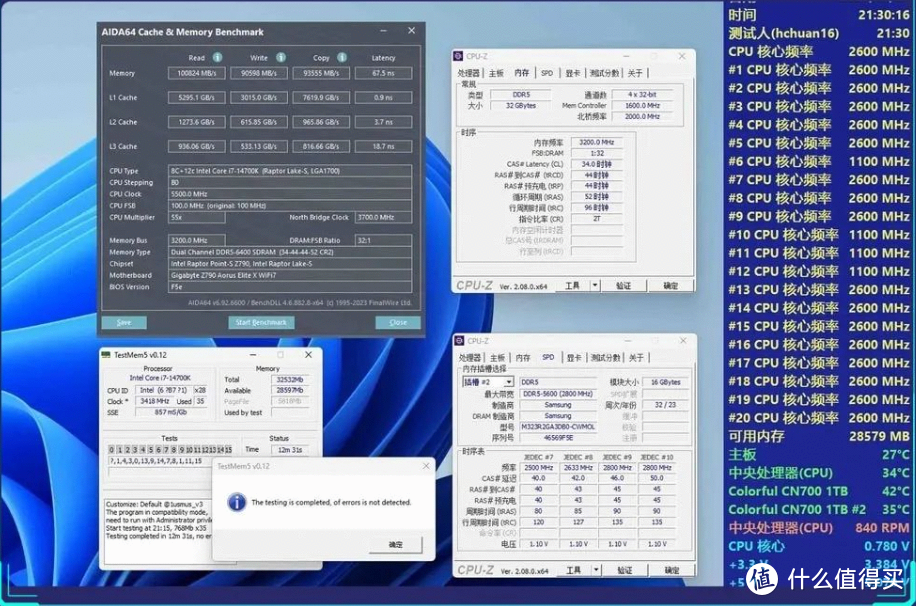Click the sidebar entry 测试人(hchuan16)
Image resolution: width=916 pixels, height=606 pixels.
[818, 33]
